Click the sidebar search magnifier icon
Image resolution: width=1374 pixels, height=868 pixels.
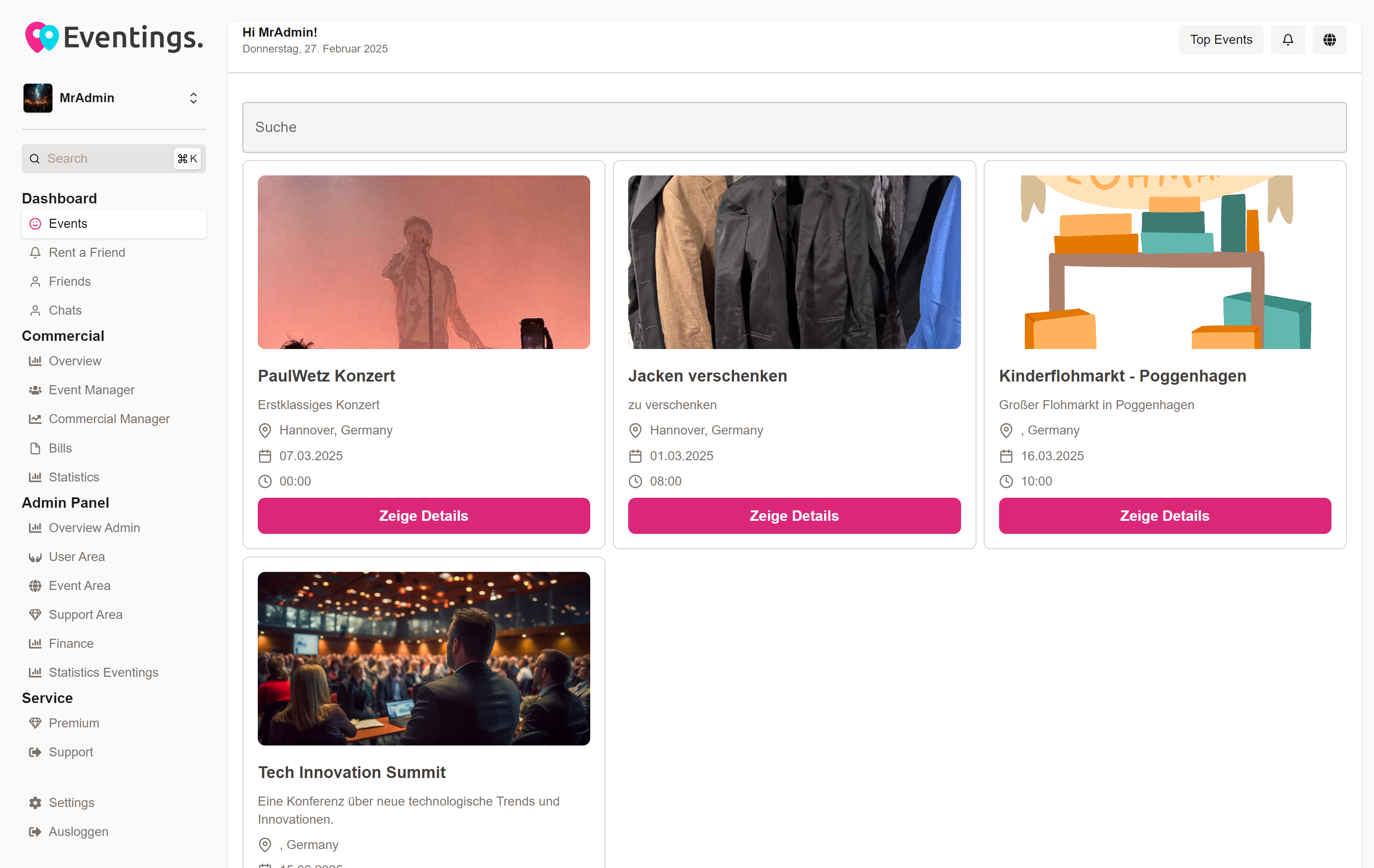(x=35, y=159)
